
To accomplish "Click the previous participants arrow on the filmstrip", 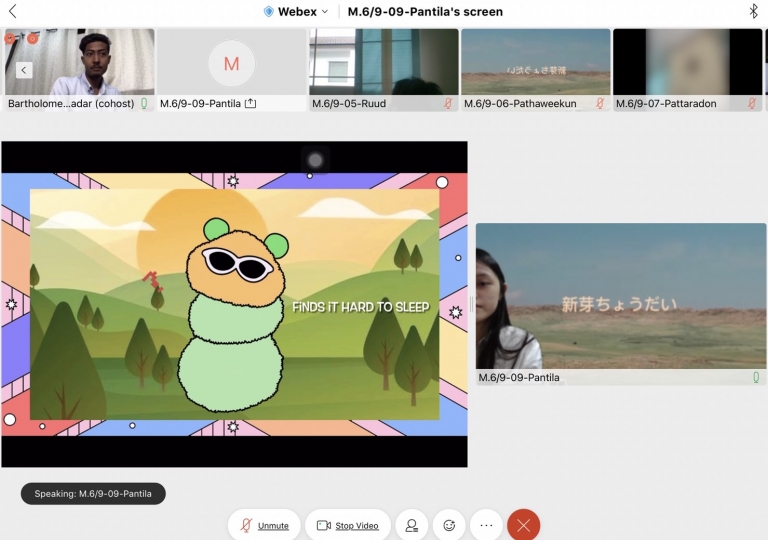I will coord(24,70).
